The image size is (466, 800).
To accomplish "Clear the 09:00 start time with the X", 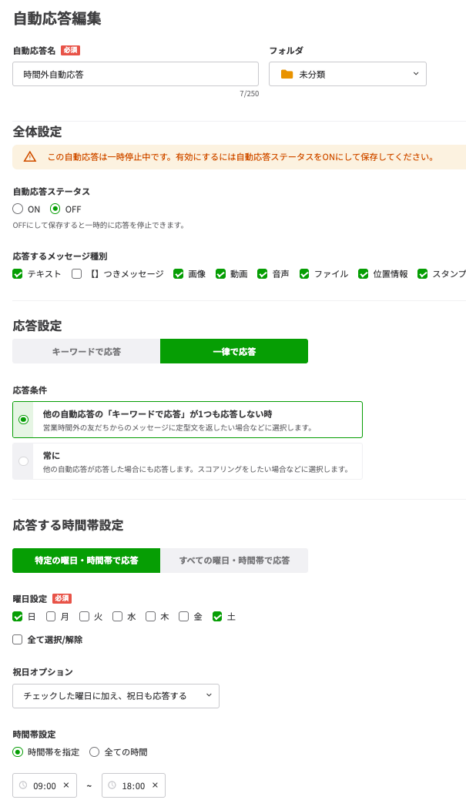I will [66, 785].
